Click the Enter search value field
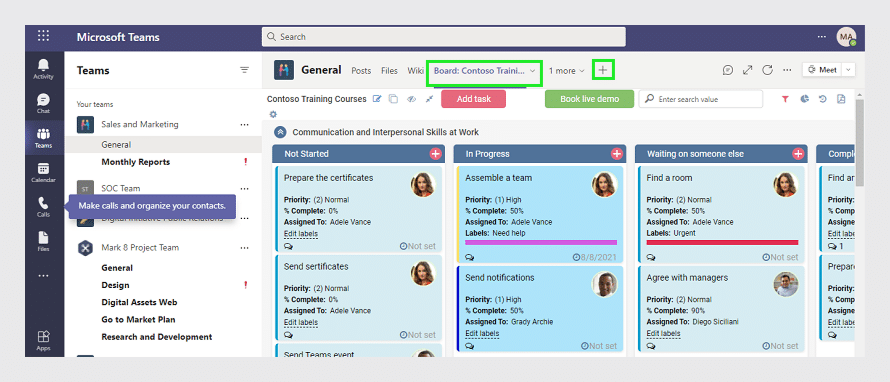 (x=700, y=99)
